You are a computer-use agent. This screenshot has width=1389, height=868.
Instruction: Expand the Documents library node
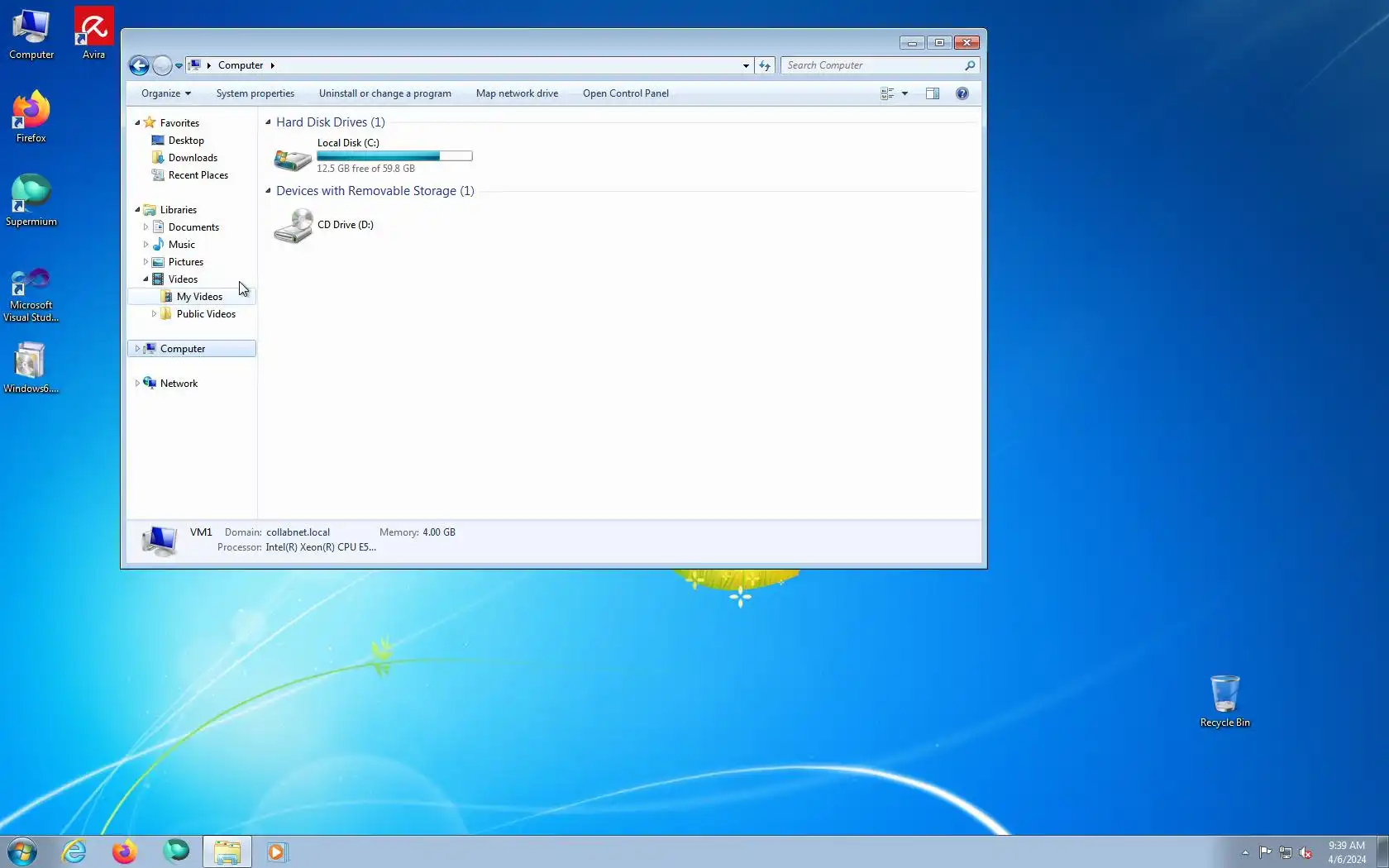146,227
